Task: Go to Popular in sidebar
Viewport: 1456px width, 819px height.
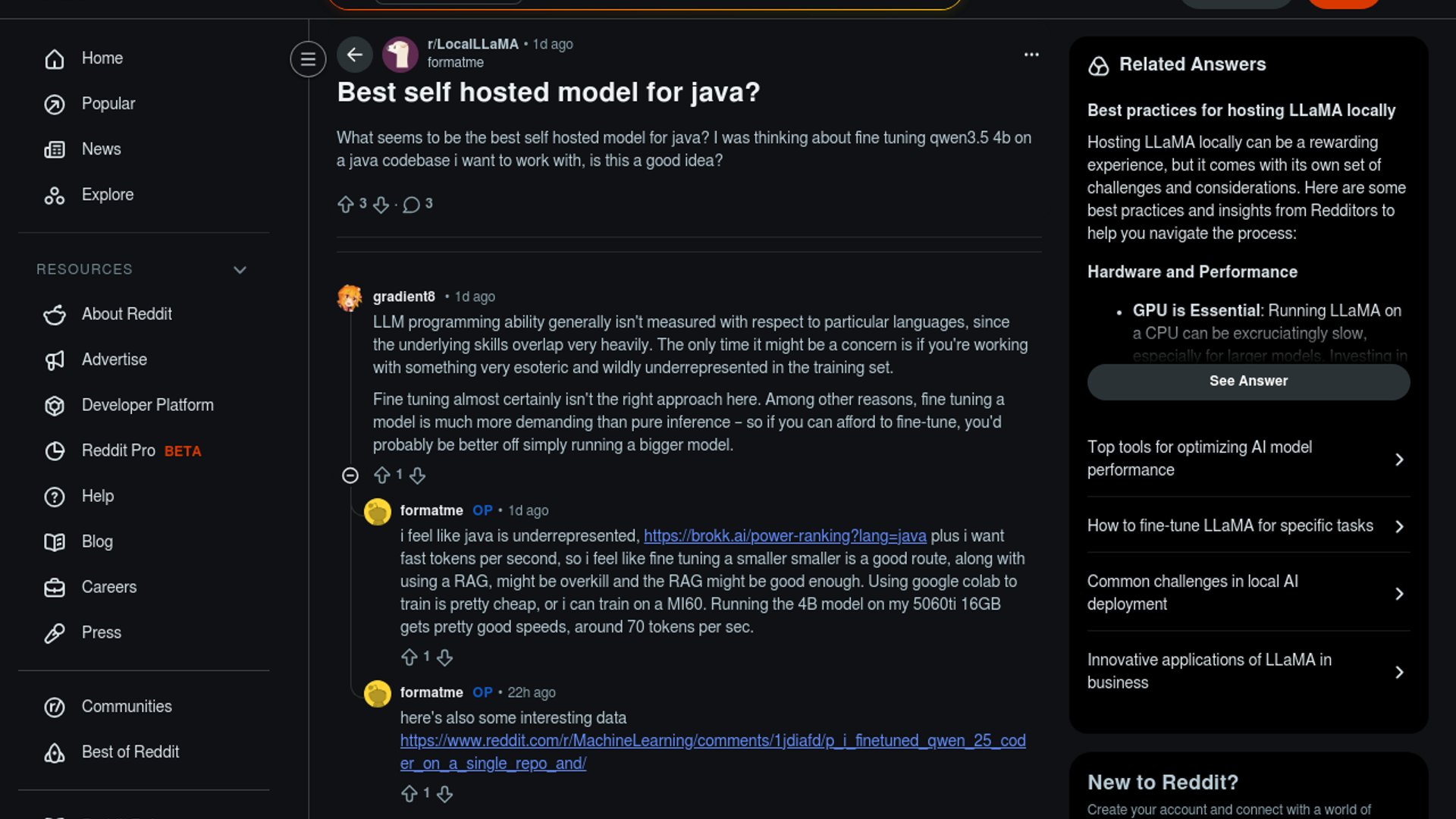Action: point(108,104)
